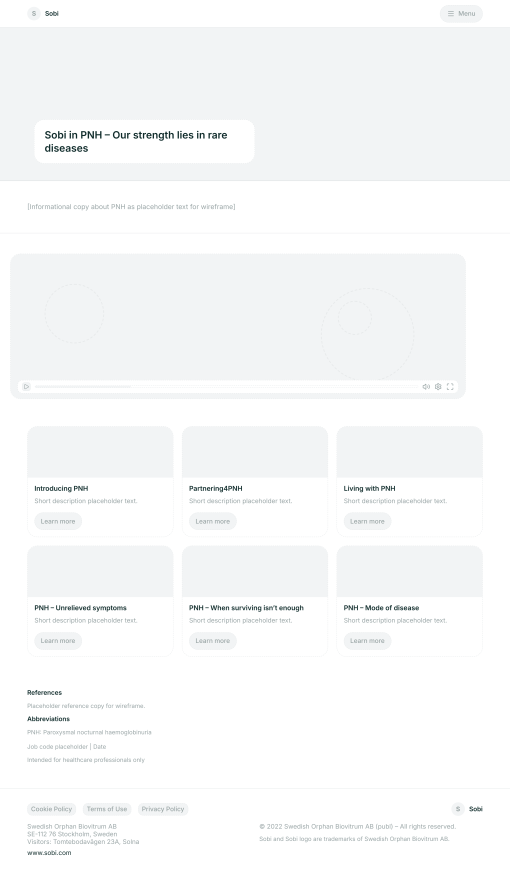Click Learn more under Introducing PNH

pos(58,521)
